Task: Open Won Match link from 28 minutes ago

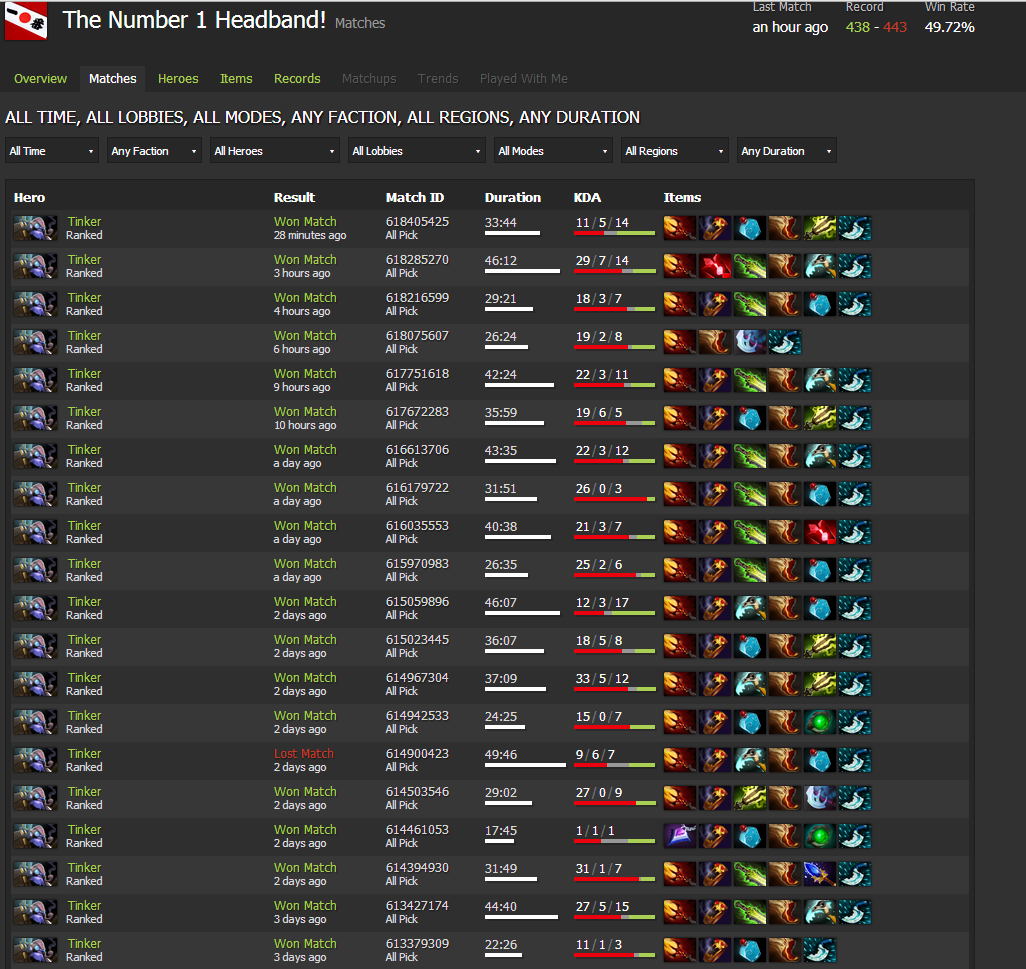Action: point(305,222)
